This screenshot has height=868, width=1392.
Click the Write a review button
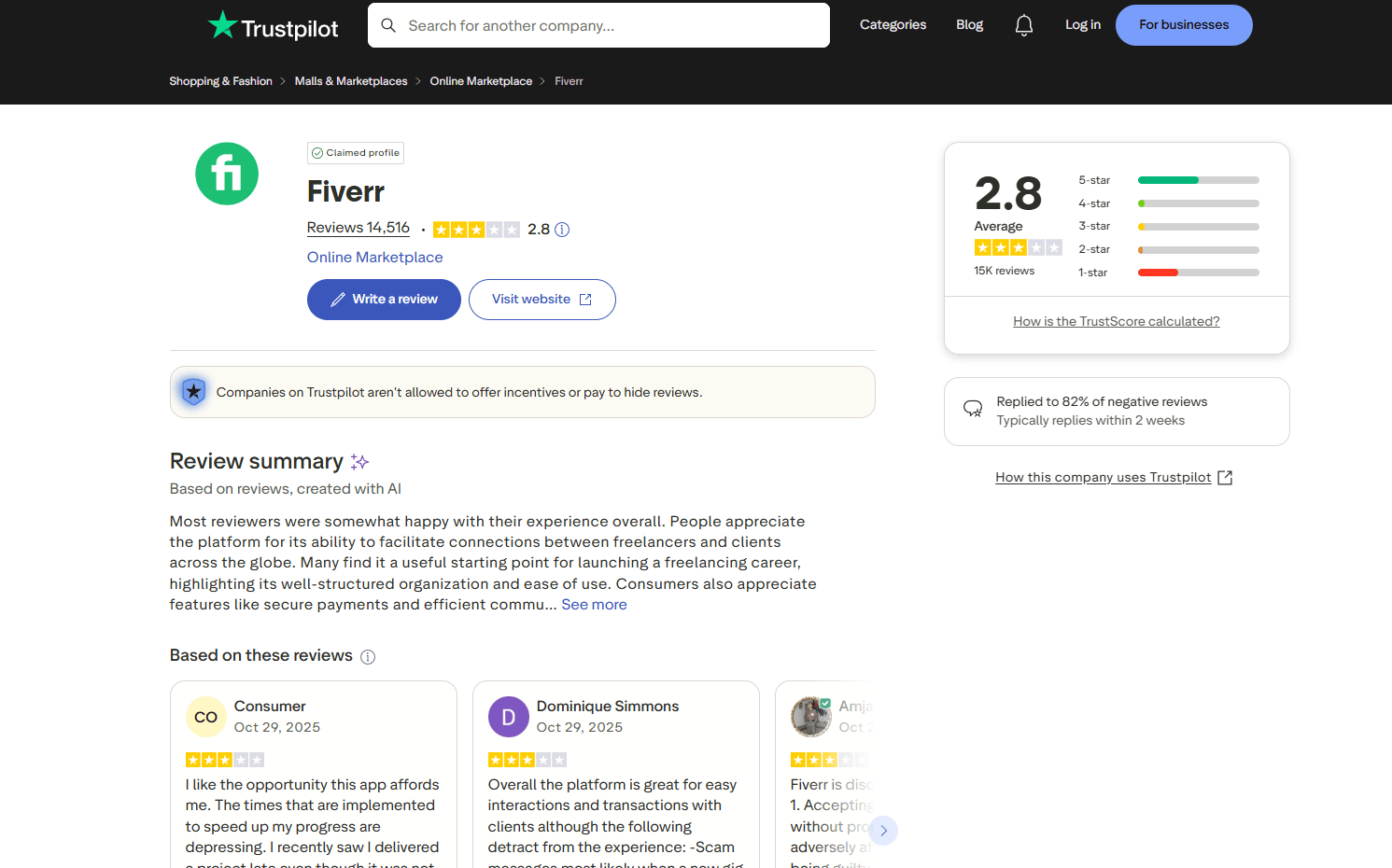384,300
